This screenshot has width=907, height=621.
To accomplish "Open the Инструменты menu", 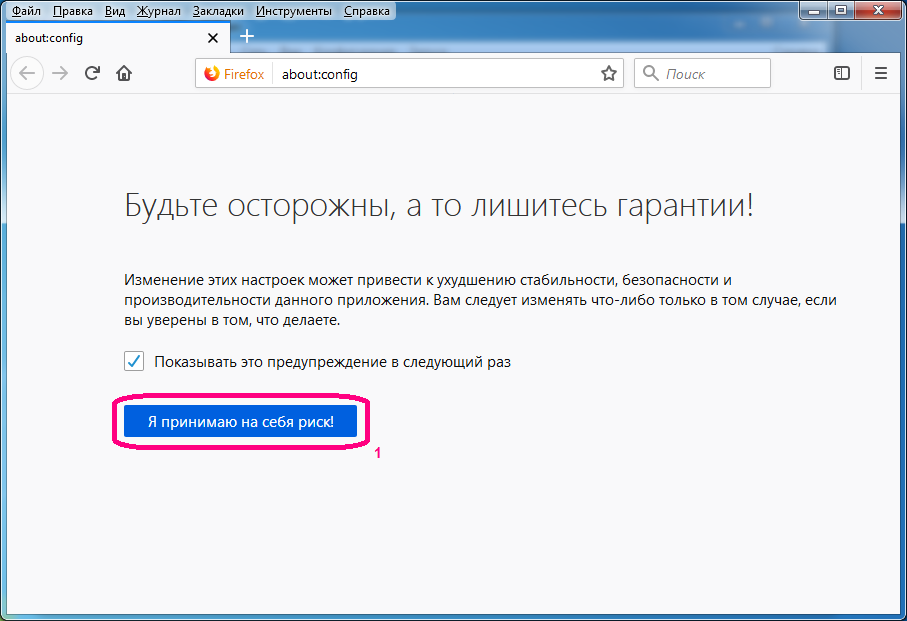I will click(294, 12).
